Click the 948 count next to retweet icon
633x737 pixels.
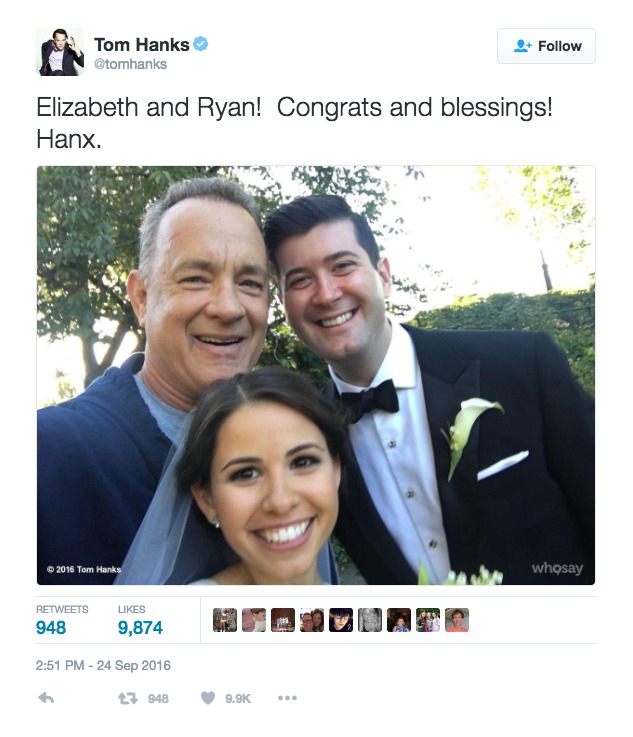pos(158,699)
